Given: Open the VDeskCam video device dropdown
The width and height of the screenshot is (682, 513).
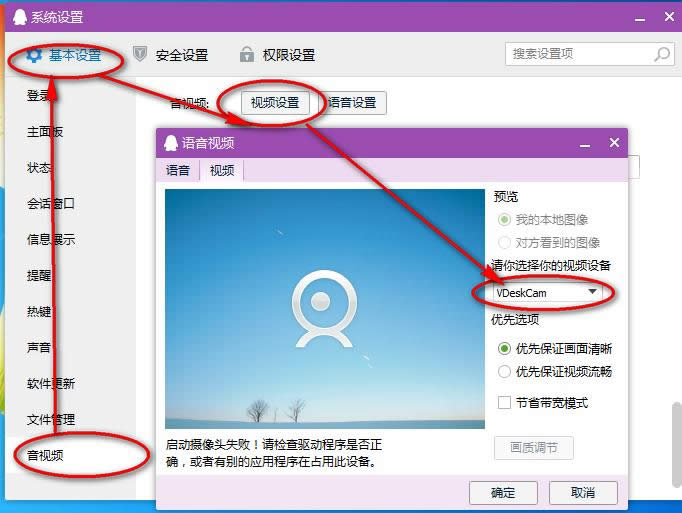Looking at the screenshot, I should click(548, 293).
